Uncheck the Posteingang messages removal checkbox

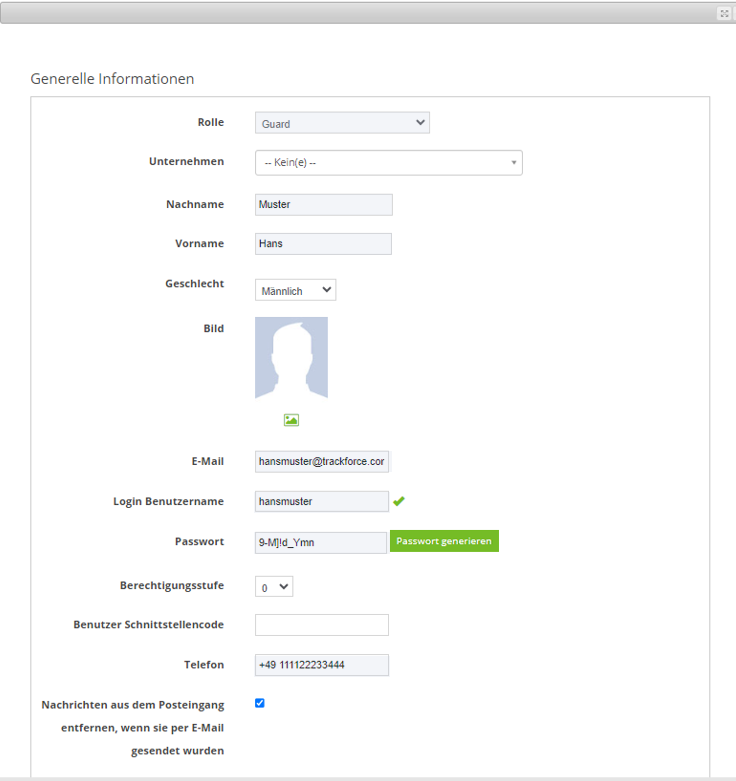259,703
